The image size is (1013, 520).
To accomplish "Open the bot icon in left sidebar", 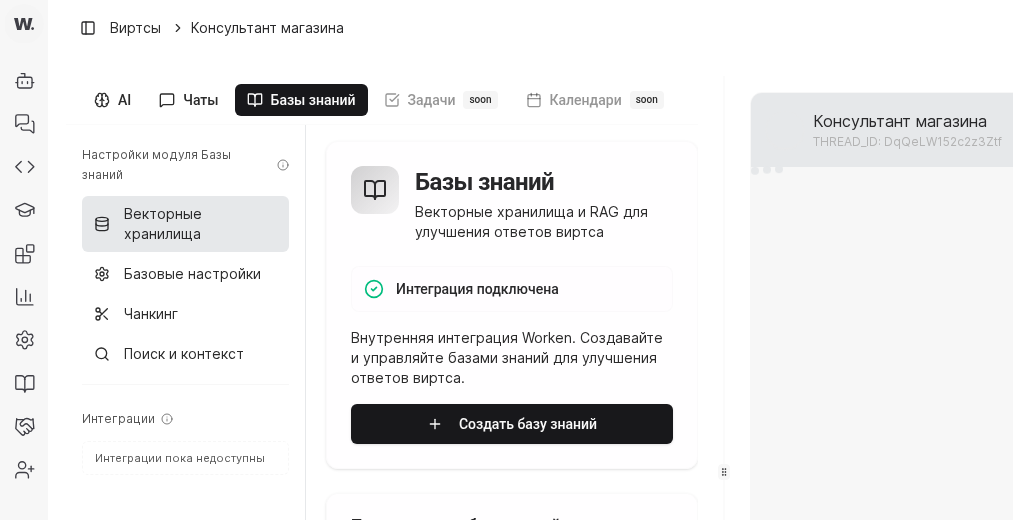I will (25, 81).
